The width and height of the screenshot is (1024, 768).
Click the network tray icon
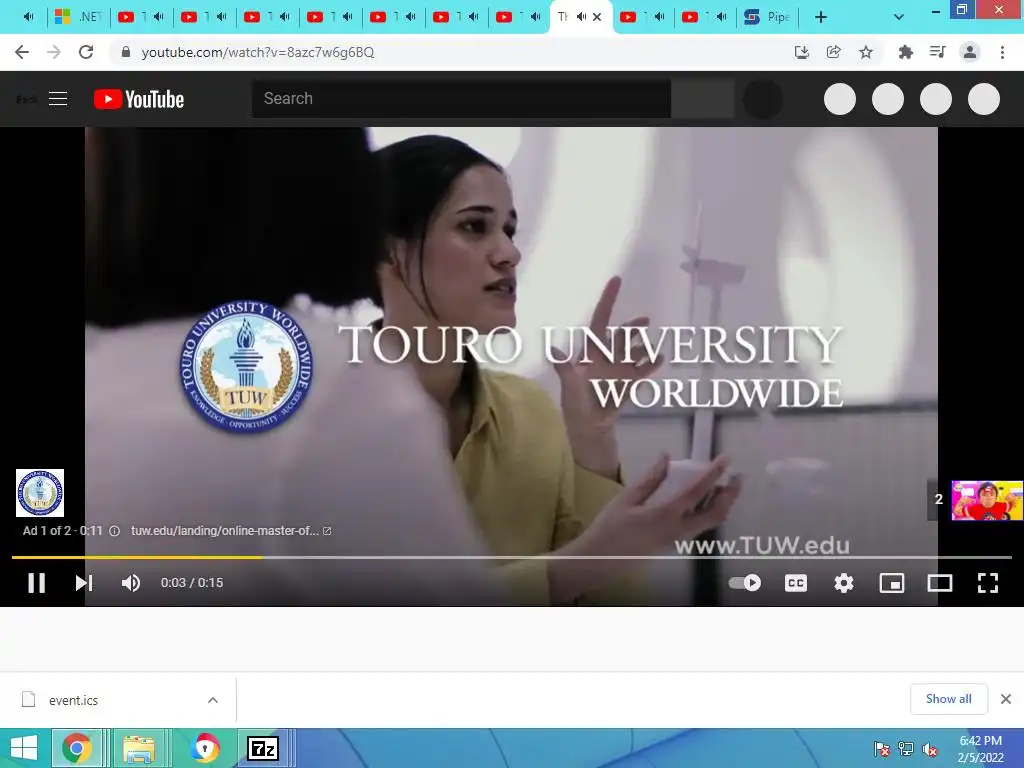click(x=906, y=749)
